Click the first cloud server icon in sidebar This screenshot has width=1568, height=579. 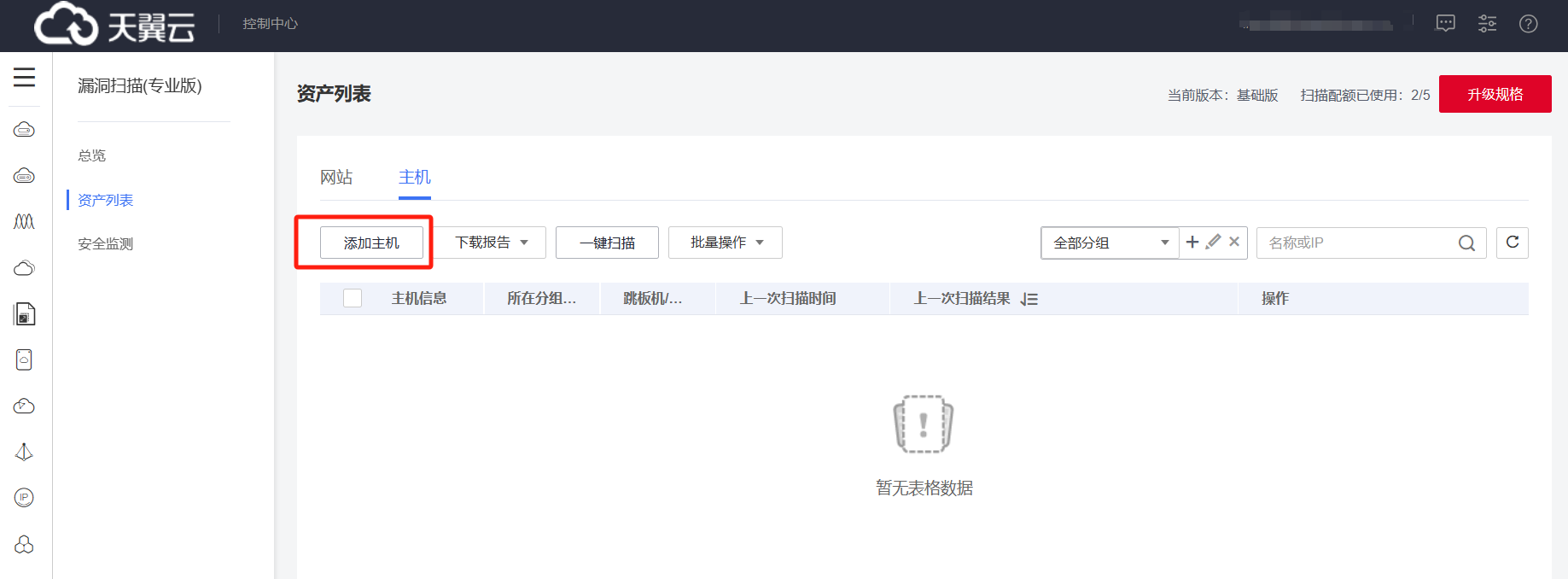click(24, 130)
